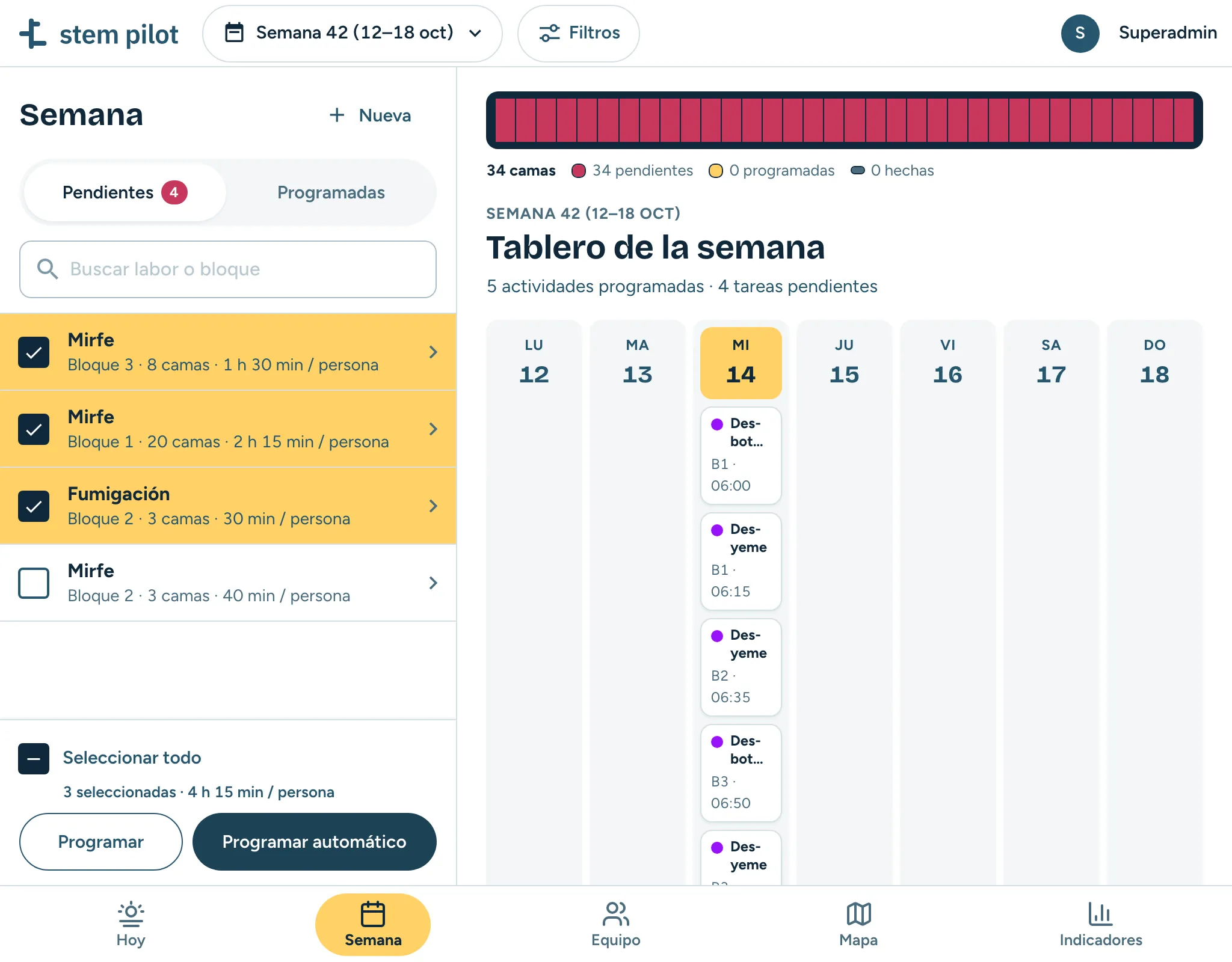This screenshot has height=962, width=1232.
Task: Toggle the Seleccionar todo checkbox
Action: [x=34, y=759]
